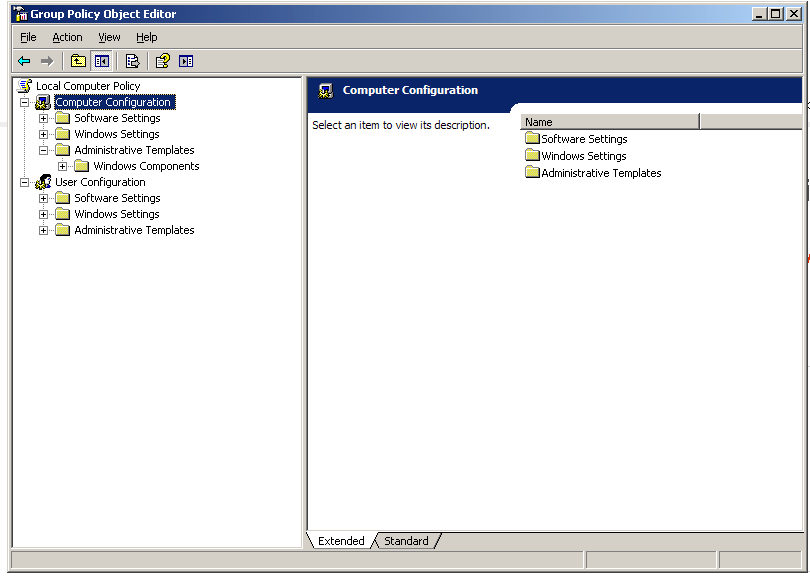Toggle the Show/Hide Console Tree icon

point(101,61)
